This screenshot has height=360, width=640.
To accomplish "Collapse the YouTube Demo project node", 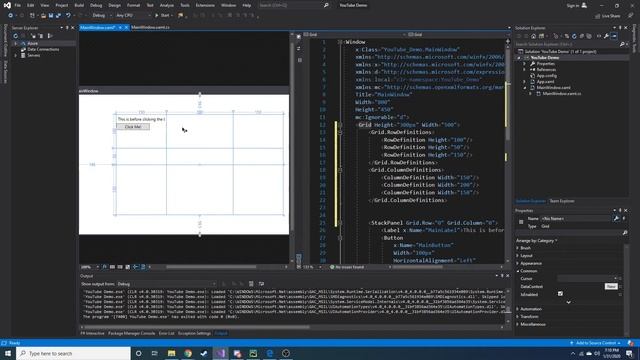I will coord(519,58).
